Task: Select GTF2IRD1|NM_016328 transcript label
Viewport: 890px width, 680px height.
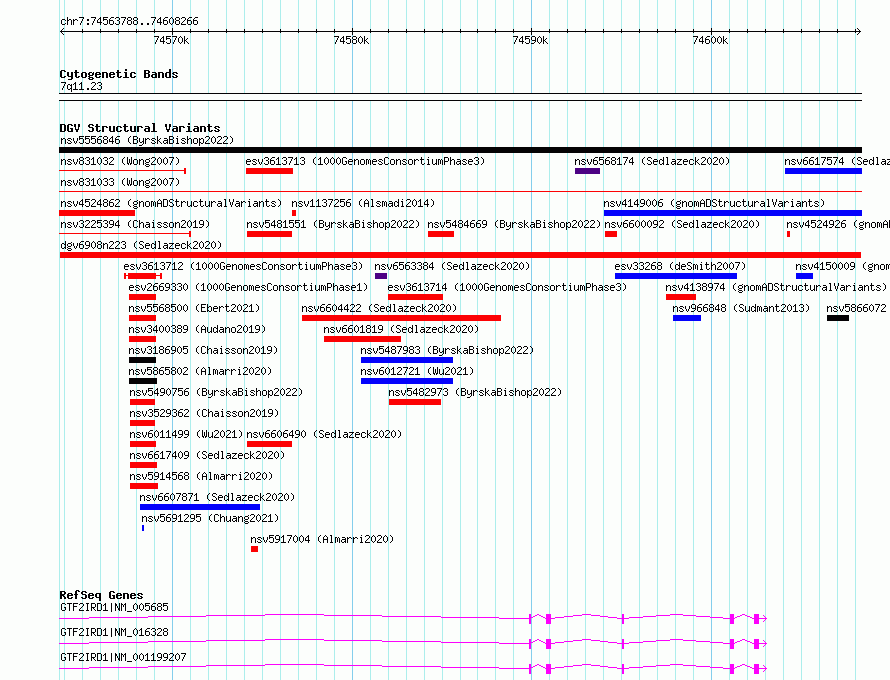Action: click(114, 632)
